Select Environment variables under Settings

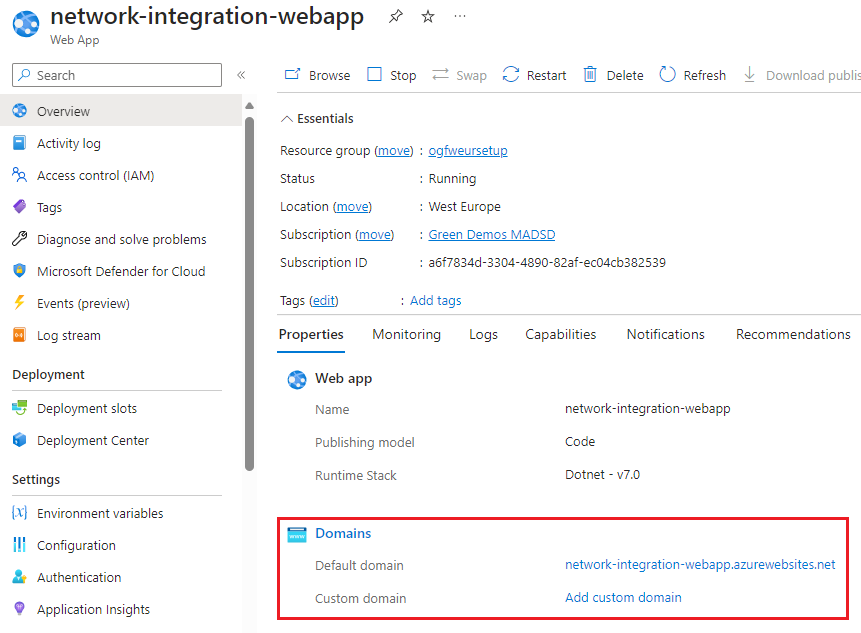[96, 513]
